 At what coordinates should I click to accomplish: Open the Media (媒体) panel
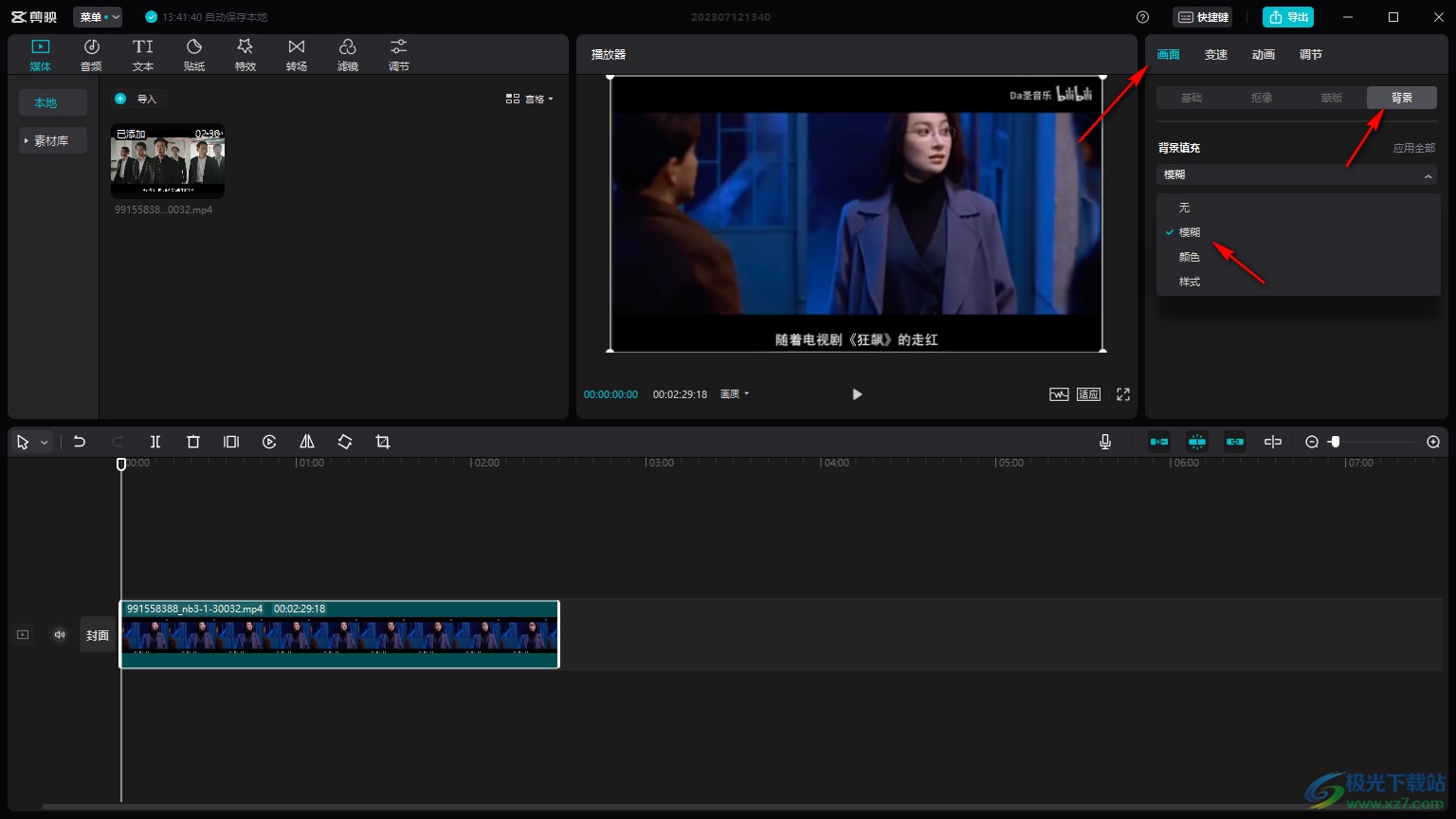pyautogui.click(x=40, y=55)
